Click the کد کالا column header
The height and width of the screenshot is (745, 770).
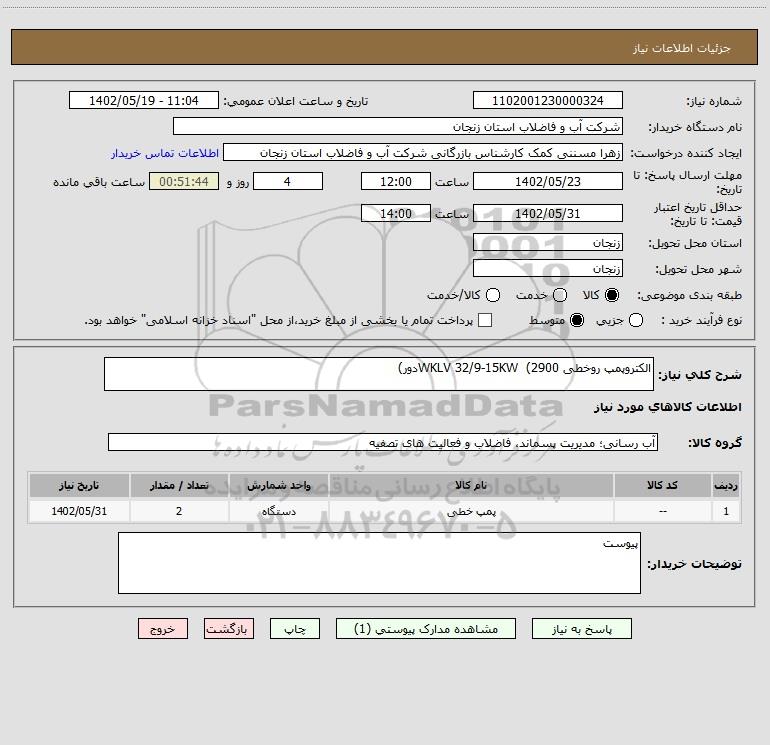(662, 485)
